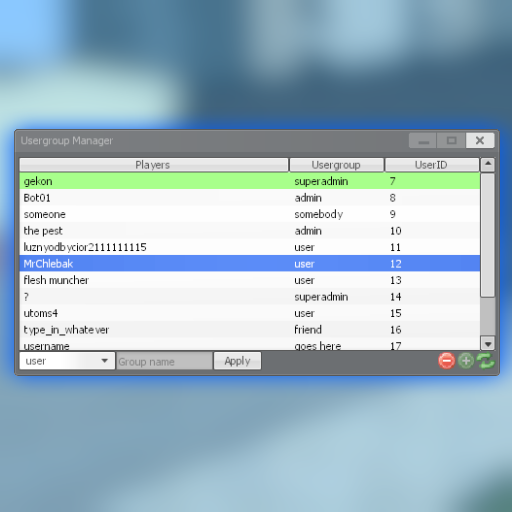The width and height of the screenshot is (512, 512).
Task: Select the player named ?
Action: (x=250, y=297)
